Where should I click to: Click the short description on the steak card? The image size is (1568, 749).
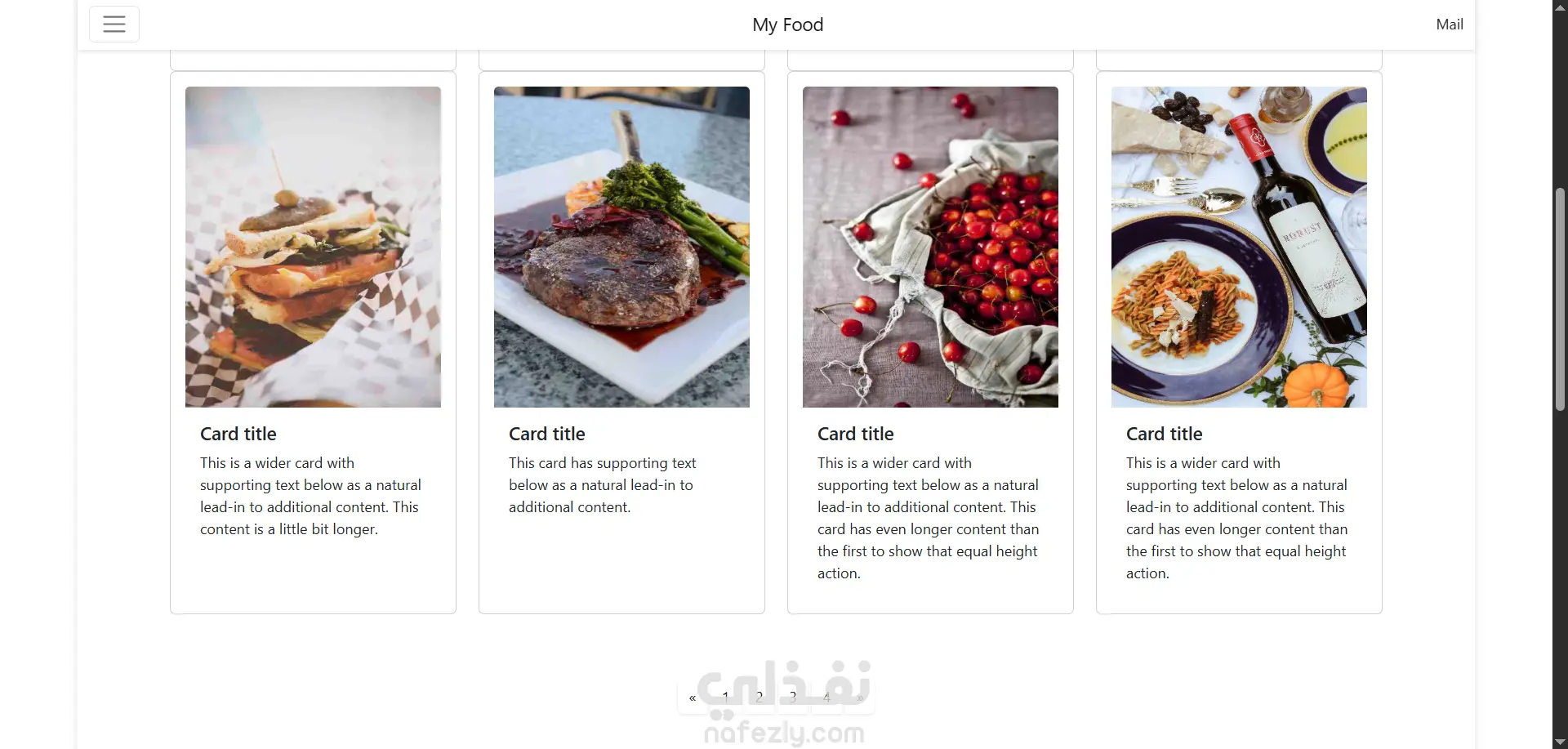(x=603, y=485)
